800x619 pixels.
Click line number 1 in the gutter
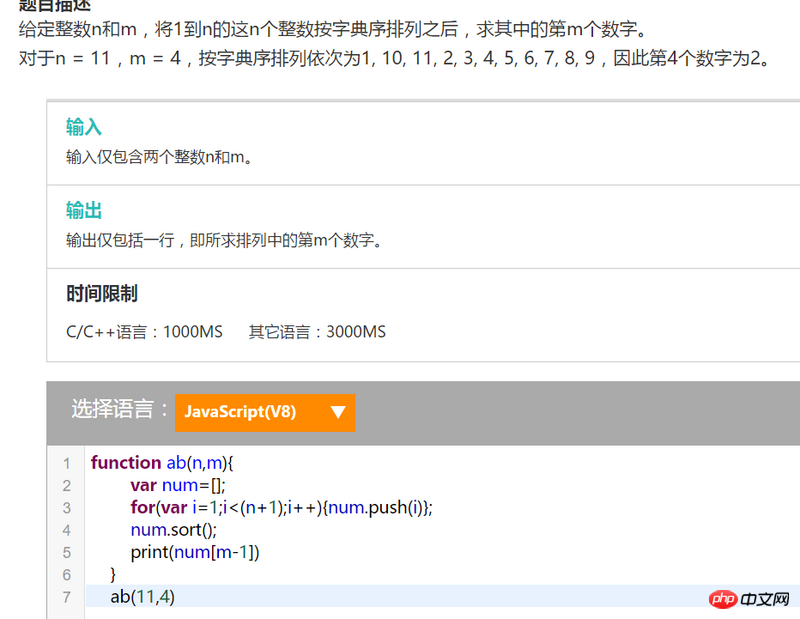click(66, 463)
